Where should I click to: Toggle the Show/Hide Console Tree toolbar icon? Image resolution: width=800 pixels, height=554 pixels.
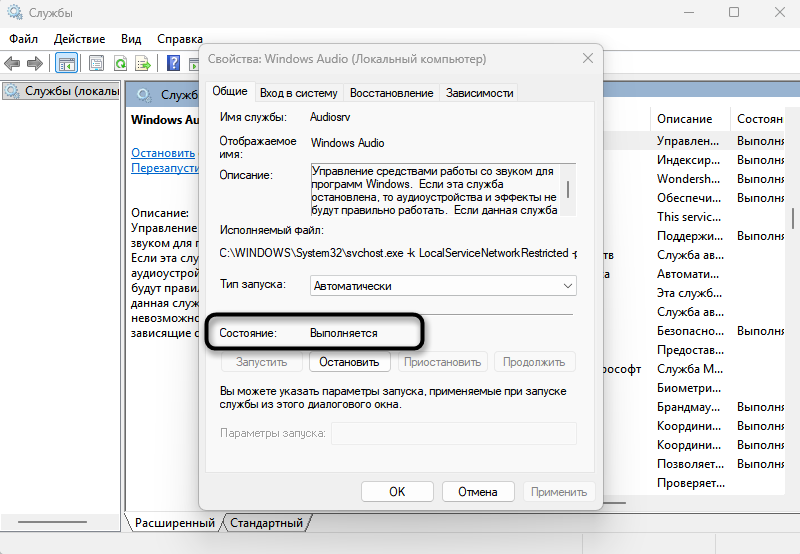[x=67, y=64]
